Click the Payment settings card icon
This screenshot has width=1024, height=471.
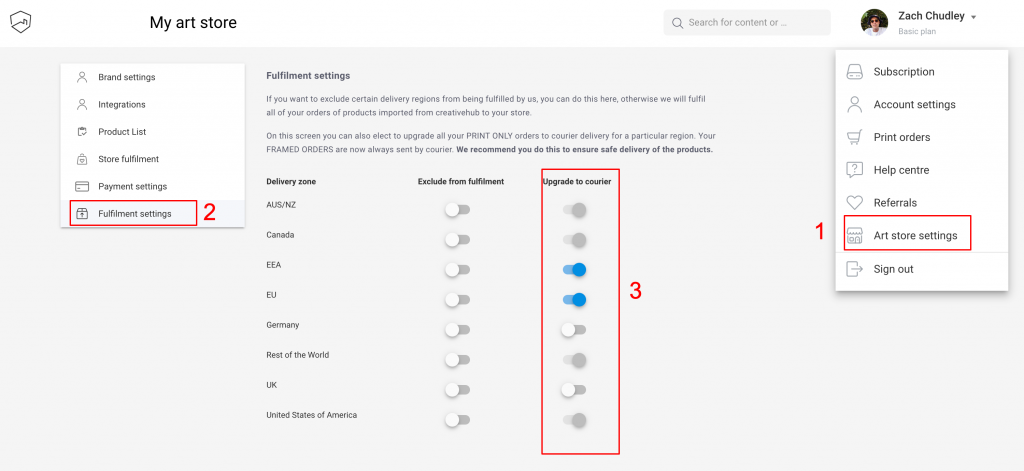coord(82,186)
